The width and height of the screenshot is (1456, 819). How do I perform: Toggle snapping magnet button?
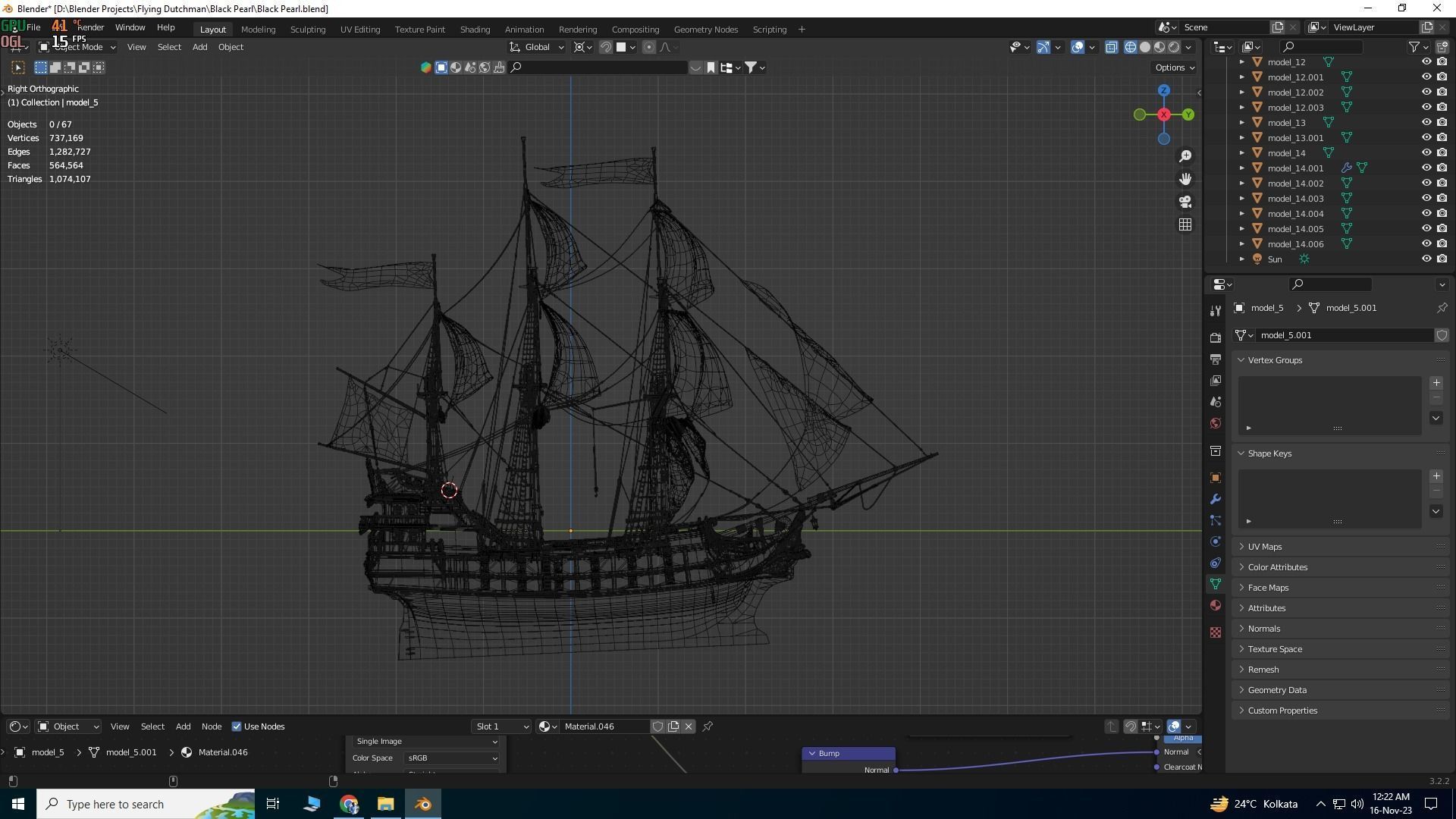(x=606, y=47)
